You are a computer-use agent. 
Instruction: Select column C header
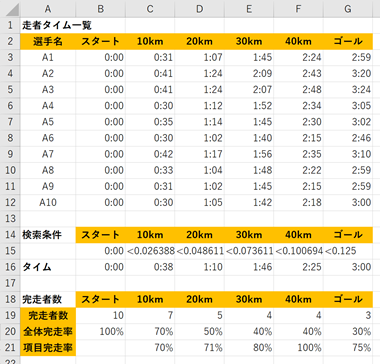(150, 9)
